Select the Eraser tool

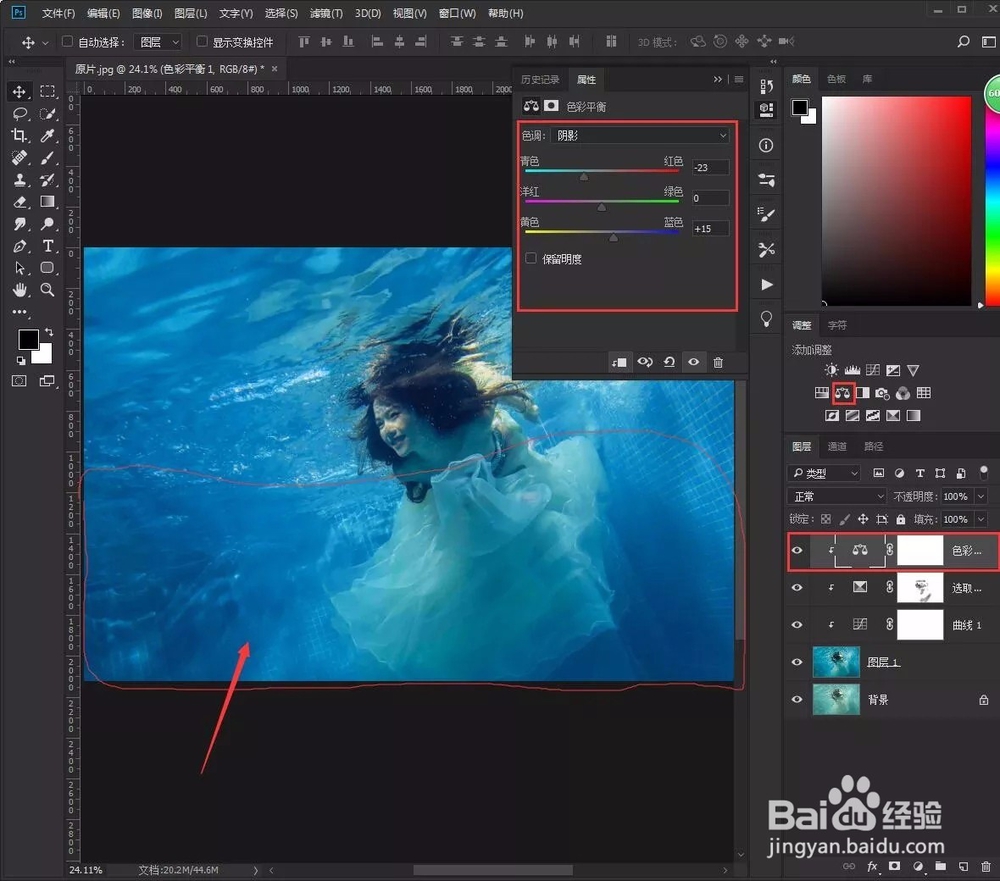tap(19, 202)
